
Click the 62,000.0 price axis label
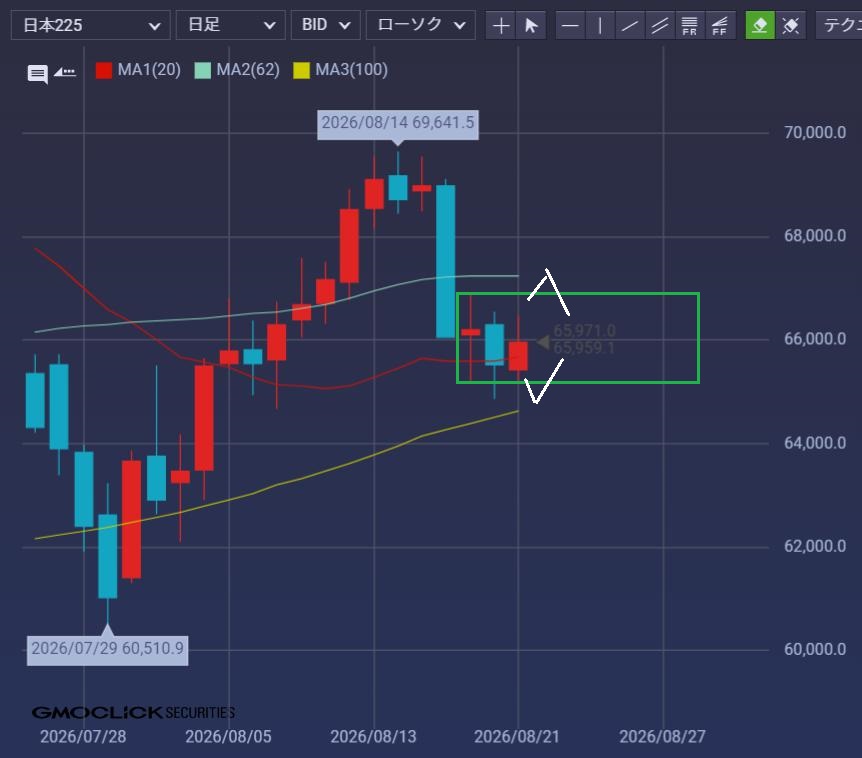pyautogui.click(x=815, y=546)
